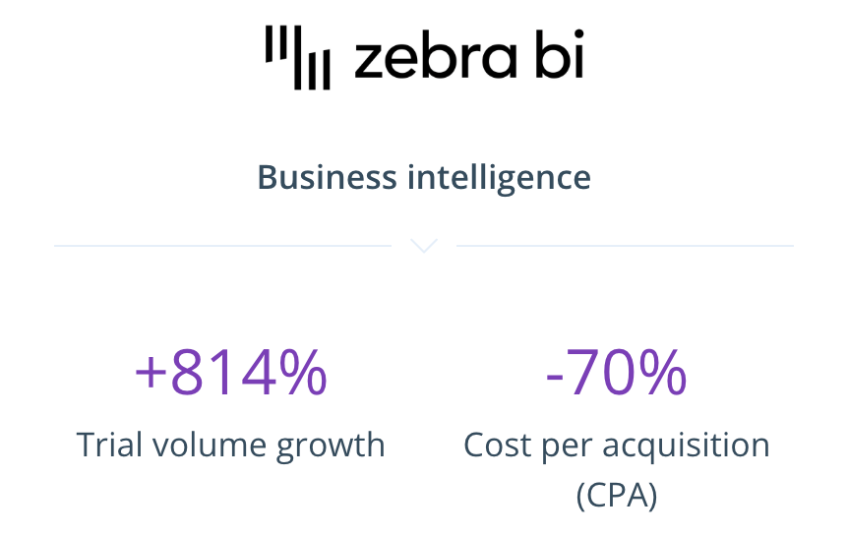Click the purple number 814
Screen dimensions: 848x536
point(220,373)
